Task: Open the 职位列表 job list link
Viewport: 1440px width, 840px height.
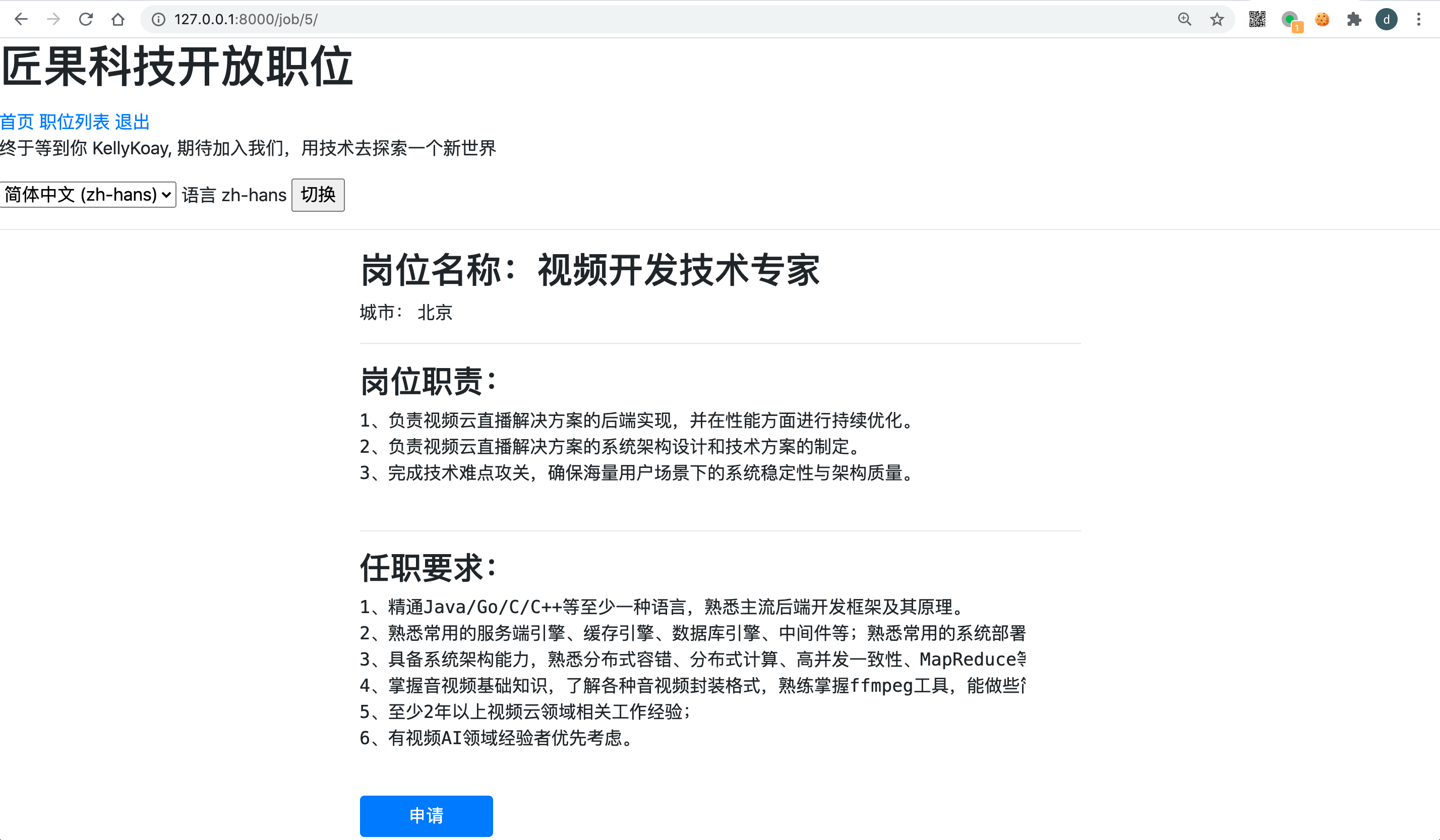Action: tap(74, 122)
